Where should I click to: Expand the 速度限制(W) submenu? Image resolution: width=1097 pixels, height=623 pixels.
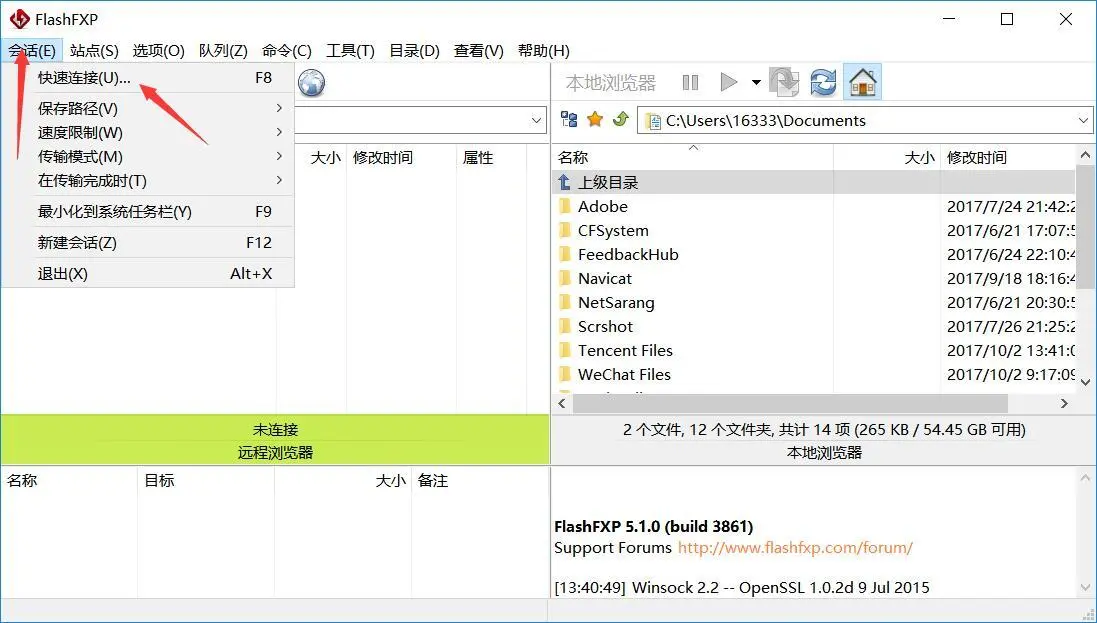[148, 132]
